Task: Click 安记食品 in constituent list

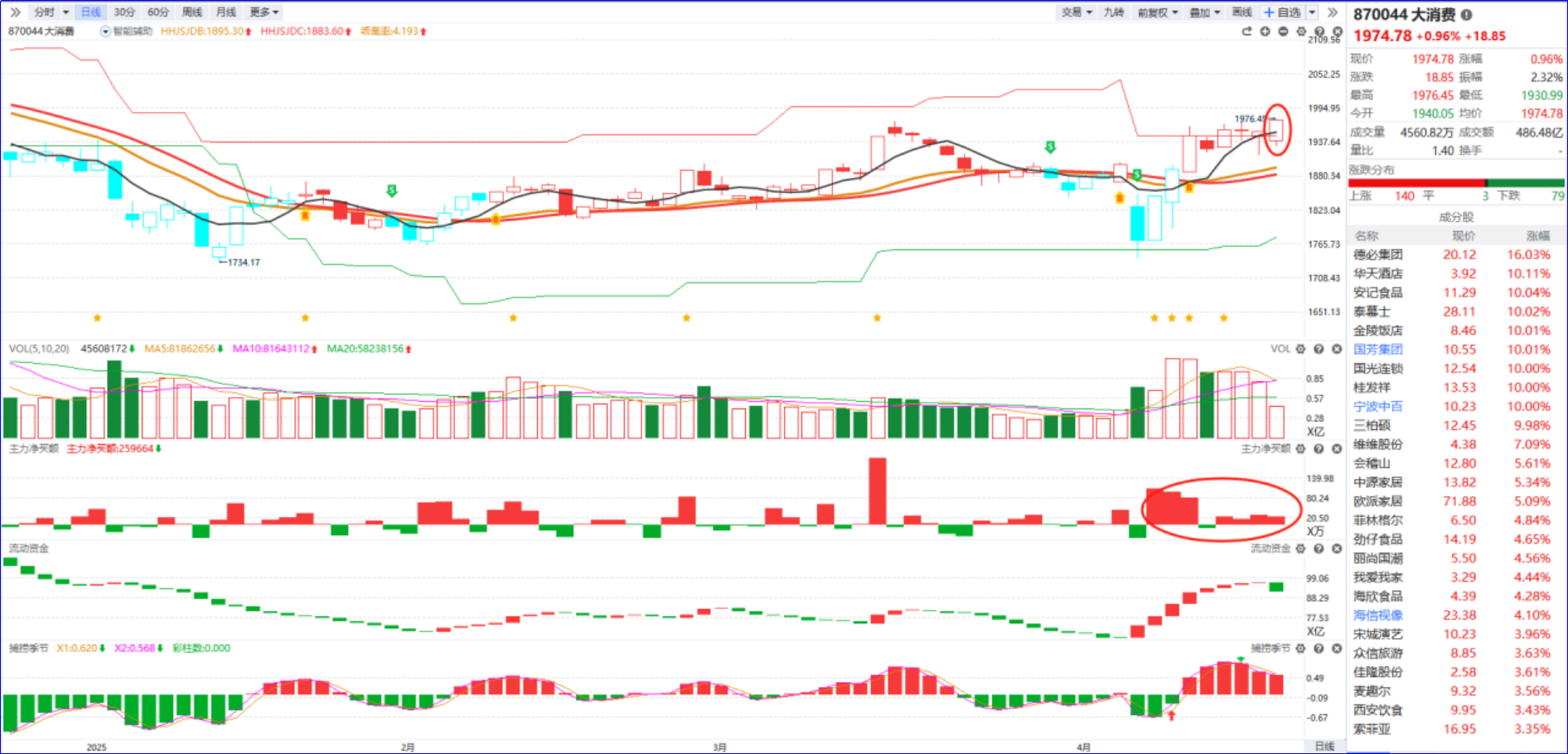Action: [x=1378, y=293]
